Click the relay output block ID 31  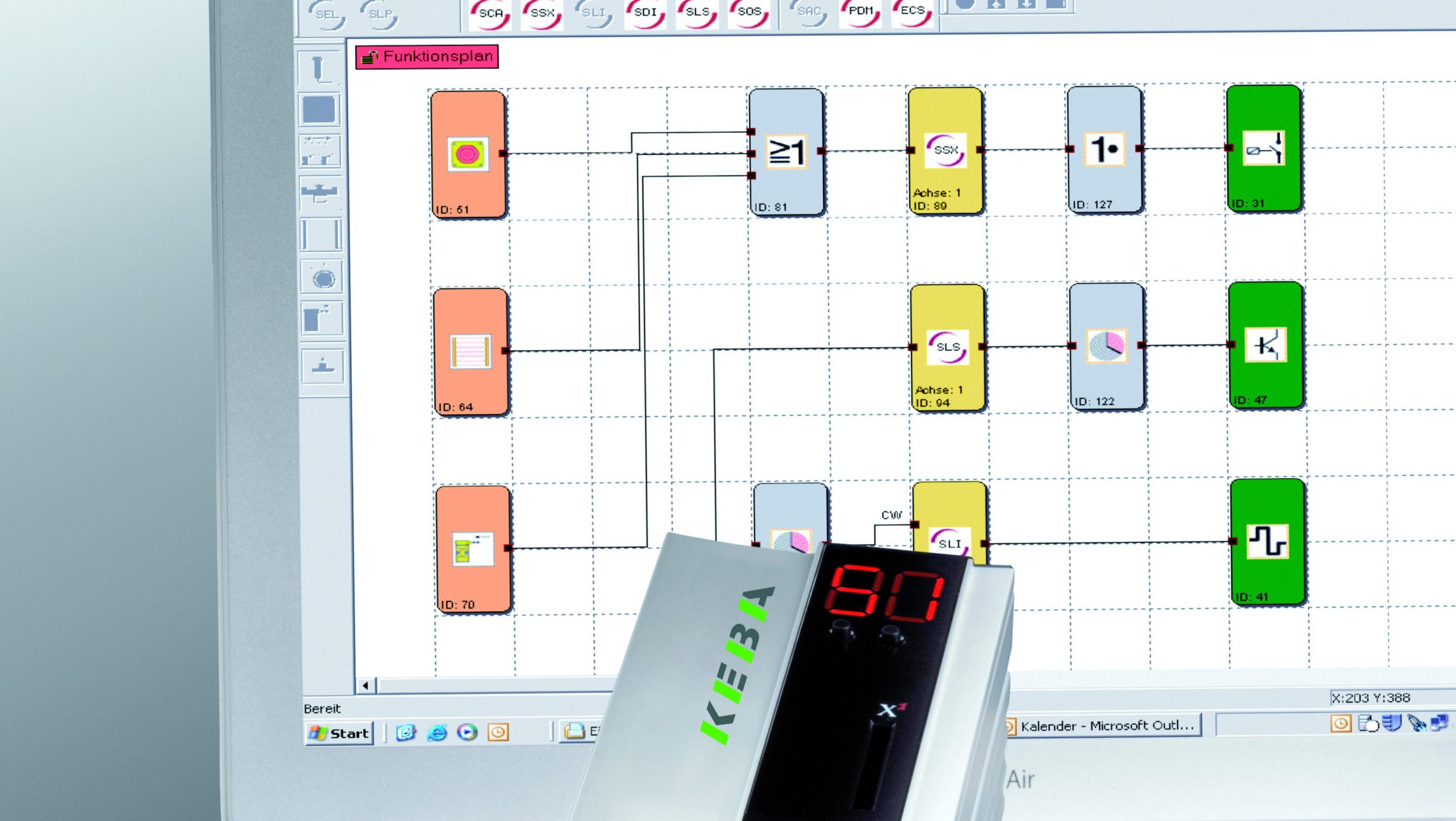1264,148
